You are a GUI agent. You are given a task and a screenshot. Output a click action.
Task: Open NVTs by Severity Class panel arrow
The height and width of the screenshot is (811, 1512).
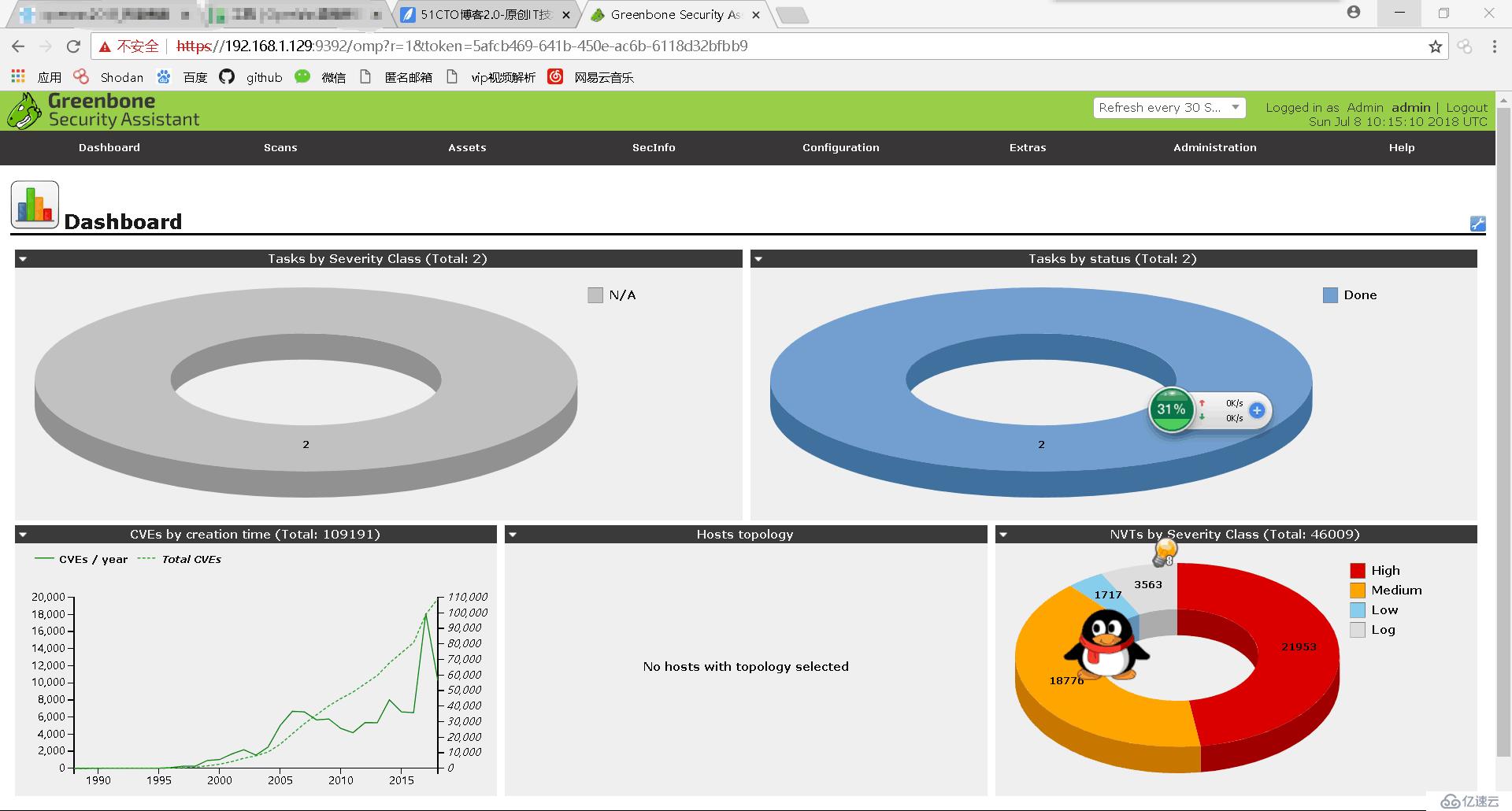click(1002, 535)
